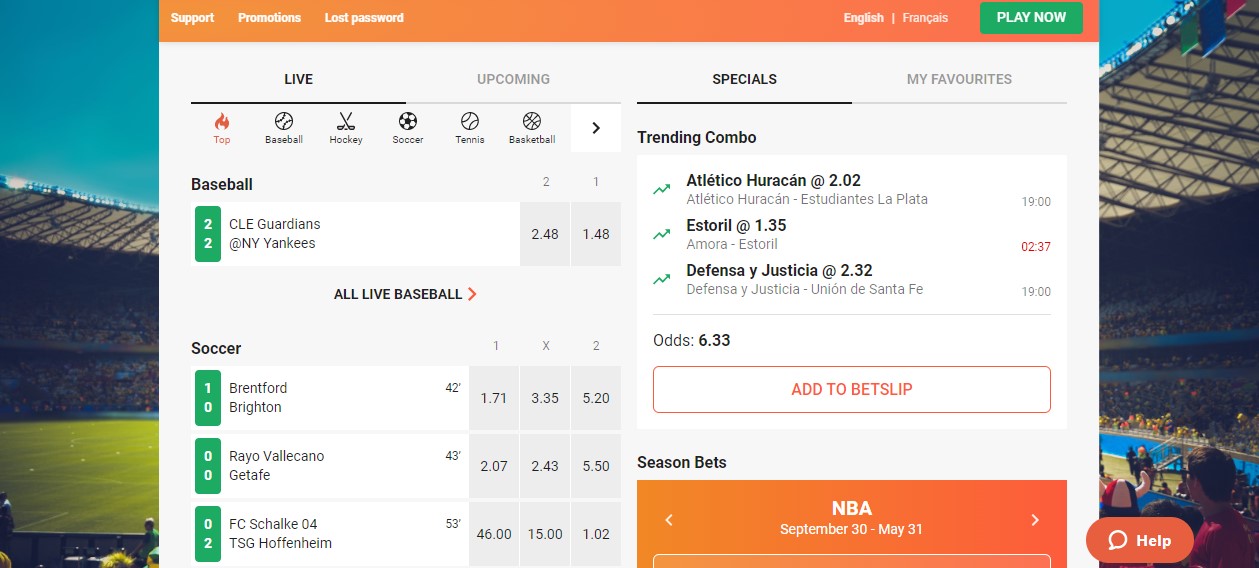Viewport: 1259px width, 568px height.
Task: Click the Soccer section heading
Action: (216, 348)
